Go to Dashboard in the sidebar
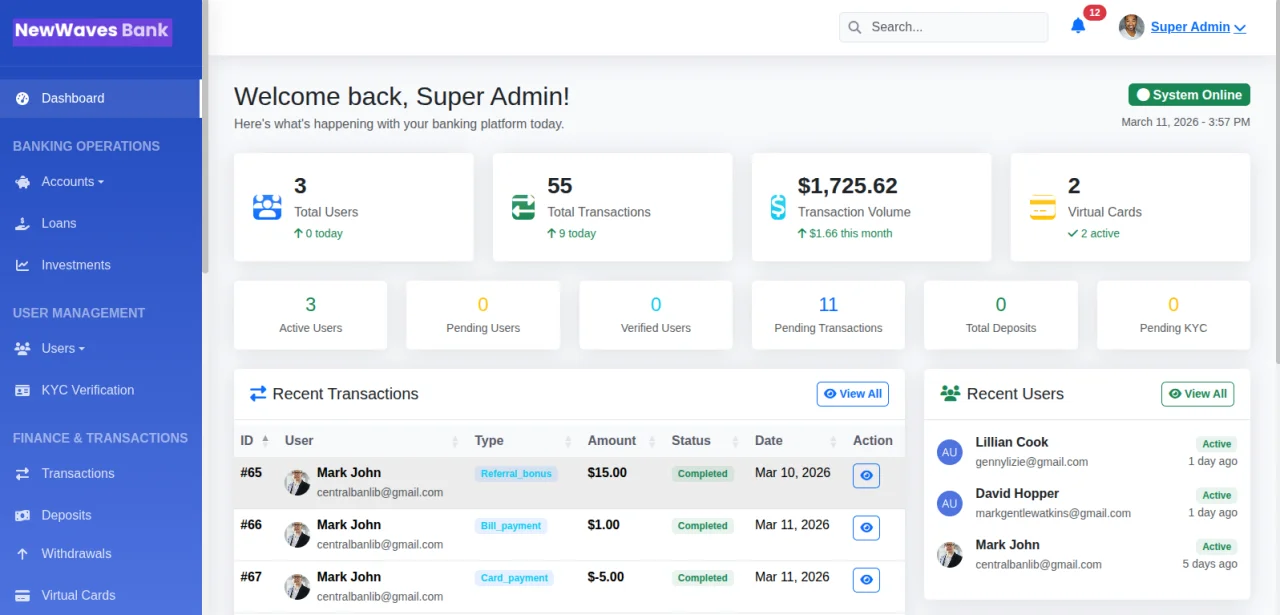This screenshot has width=1280, height=615. [100, 98]
